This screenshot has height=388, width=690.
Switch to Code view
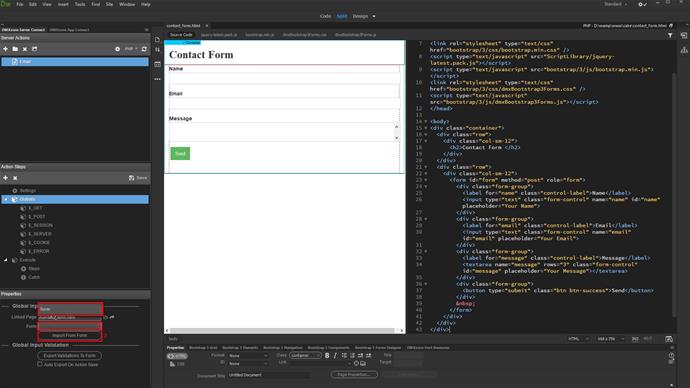[x=325, y=16]
